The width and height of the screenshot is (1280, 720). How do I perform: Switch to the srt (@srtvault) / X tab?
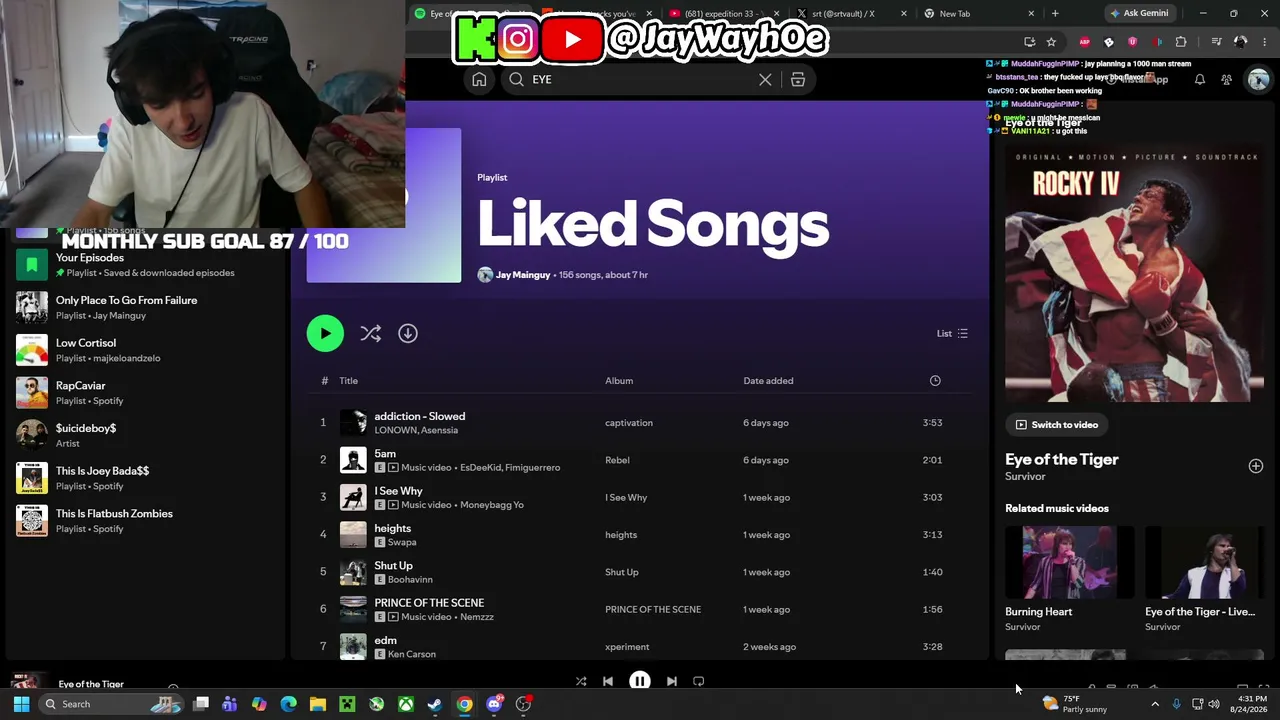point(851,14)
